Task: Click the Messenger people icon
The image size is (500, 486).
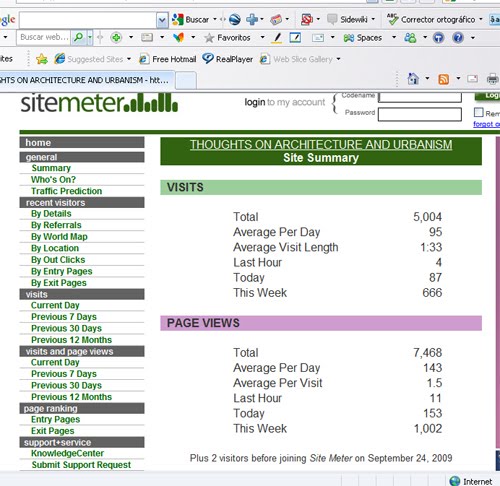Action: coord(410,38)
